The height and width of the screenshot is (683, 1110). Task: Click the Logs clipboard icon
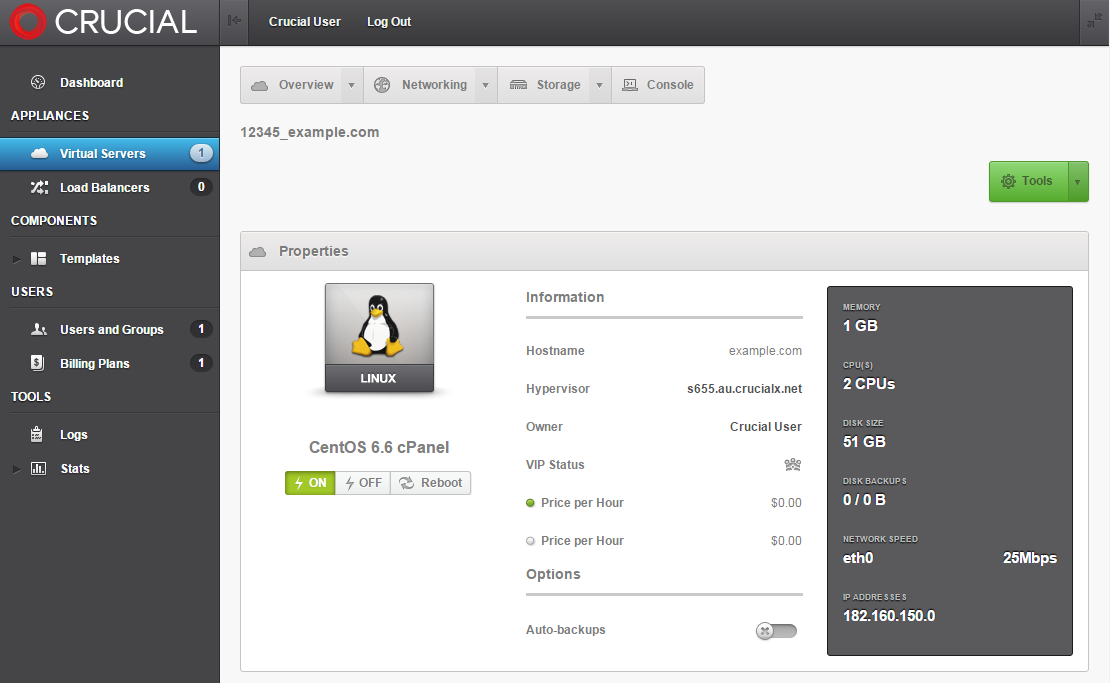click(37, 434)
